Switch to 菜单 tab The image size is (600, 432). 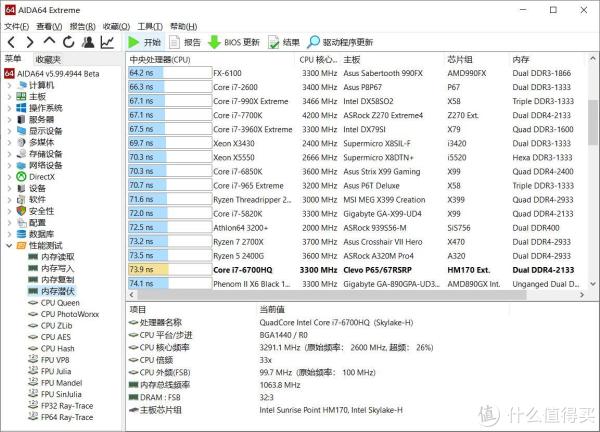[13, 59]
